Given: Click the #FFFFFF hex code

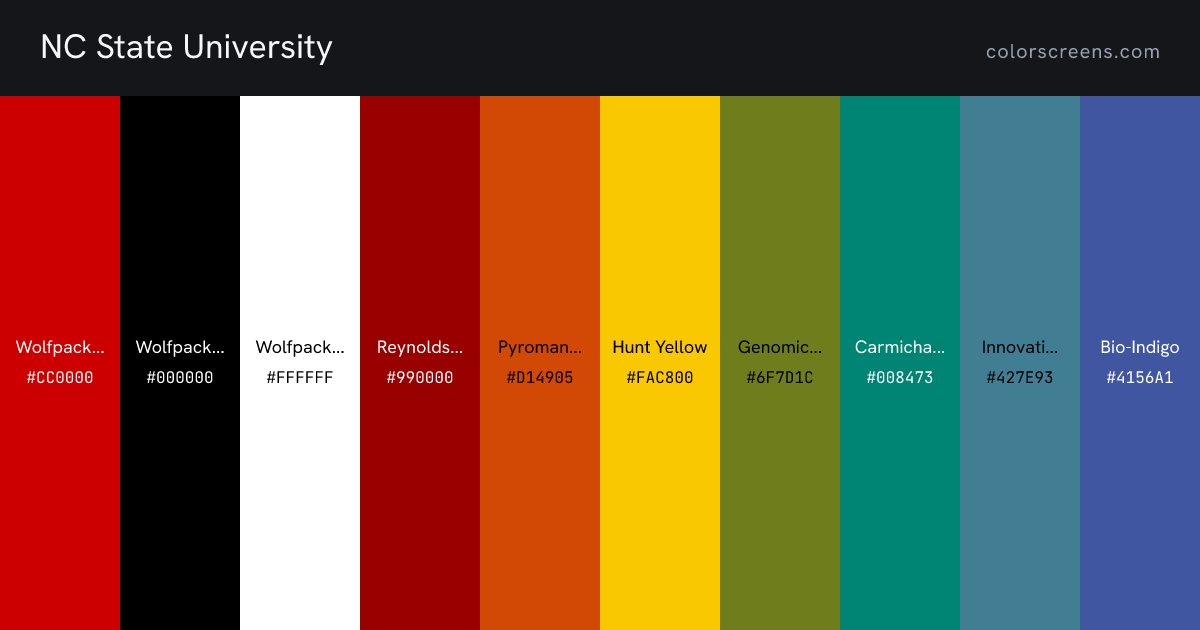Looking at the screenshot, I should tap(300, 378).
